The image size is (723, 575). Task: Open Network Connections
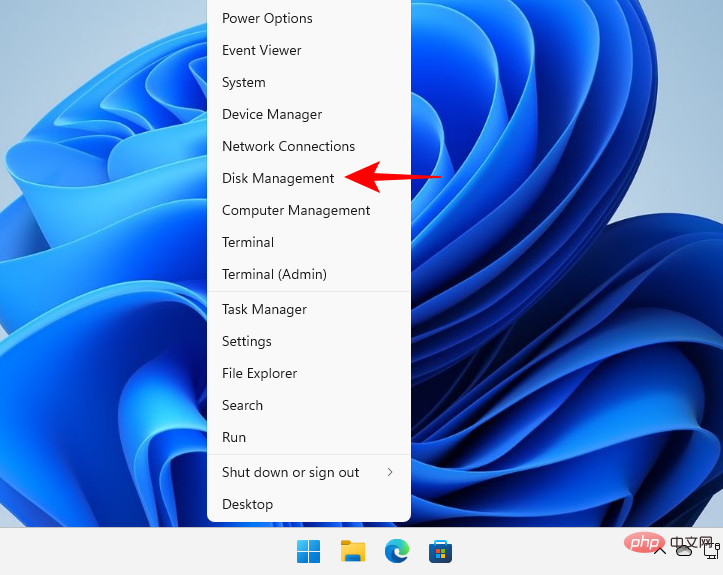pos(288,146)
